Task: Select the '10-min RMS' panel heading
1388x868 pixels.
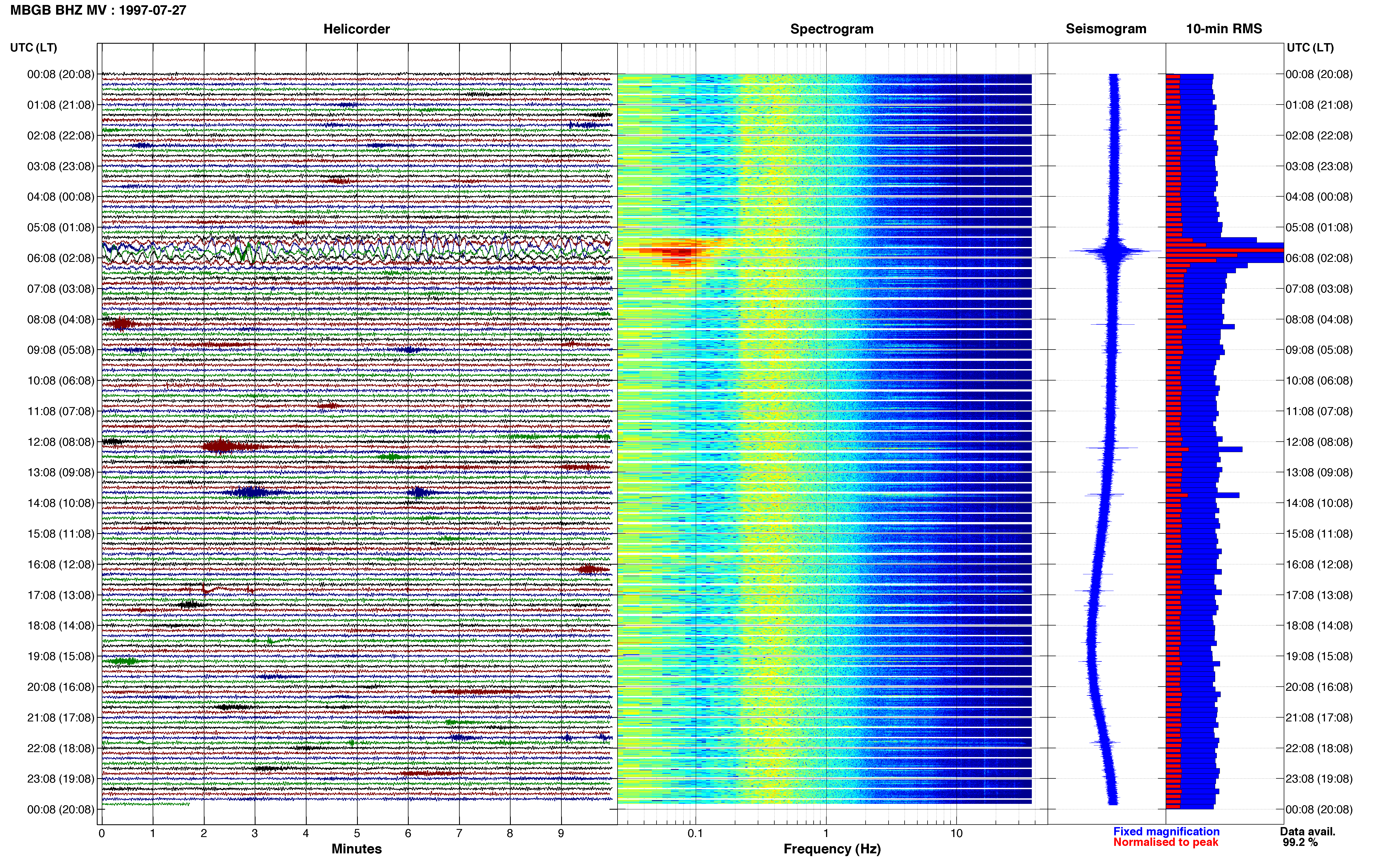Action: pyautogui.click(x=1224, y=29)
